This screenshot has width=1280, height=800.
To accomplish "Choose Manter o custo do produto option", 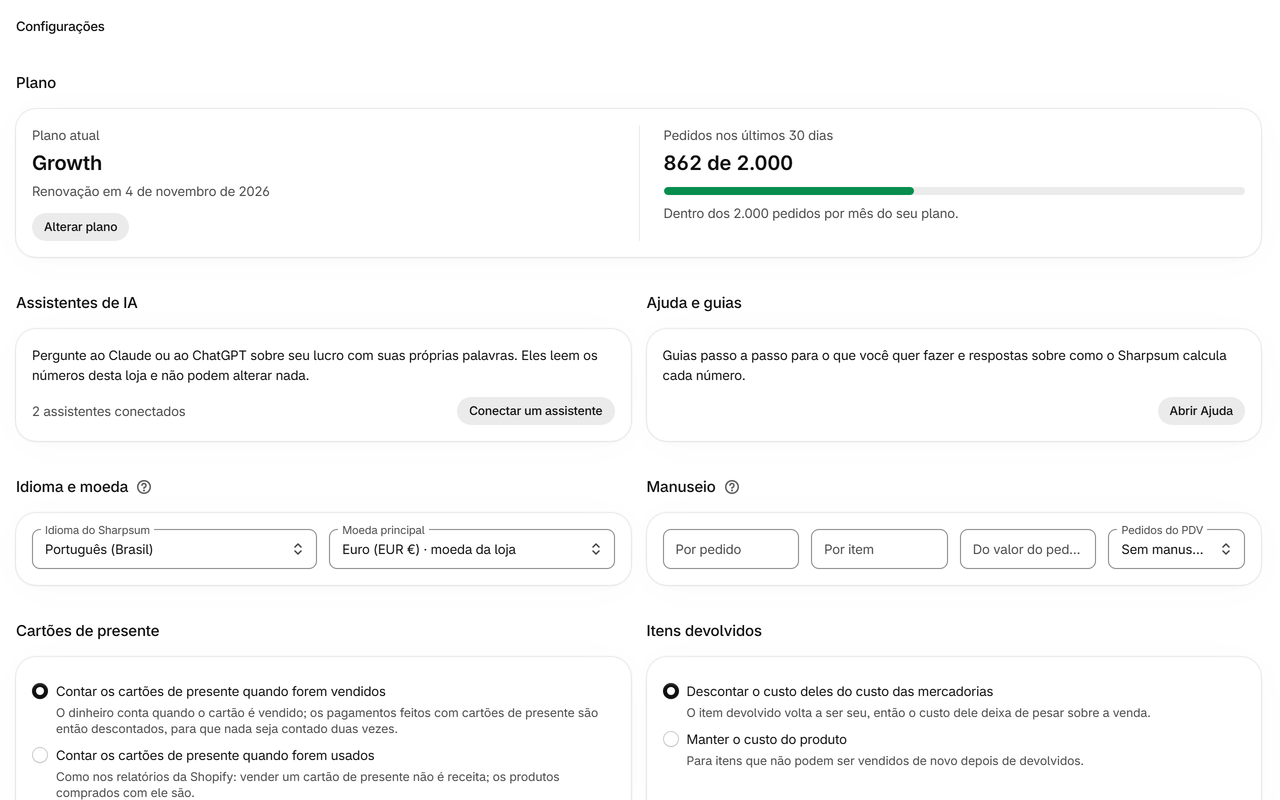I will click(x=671, y=739).
